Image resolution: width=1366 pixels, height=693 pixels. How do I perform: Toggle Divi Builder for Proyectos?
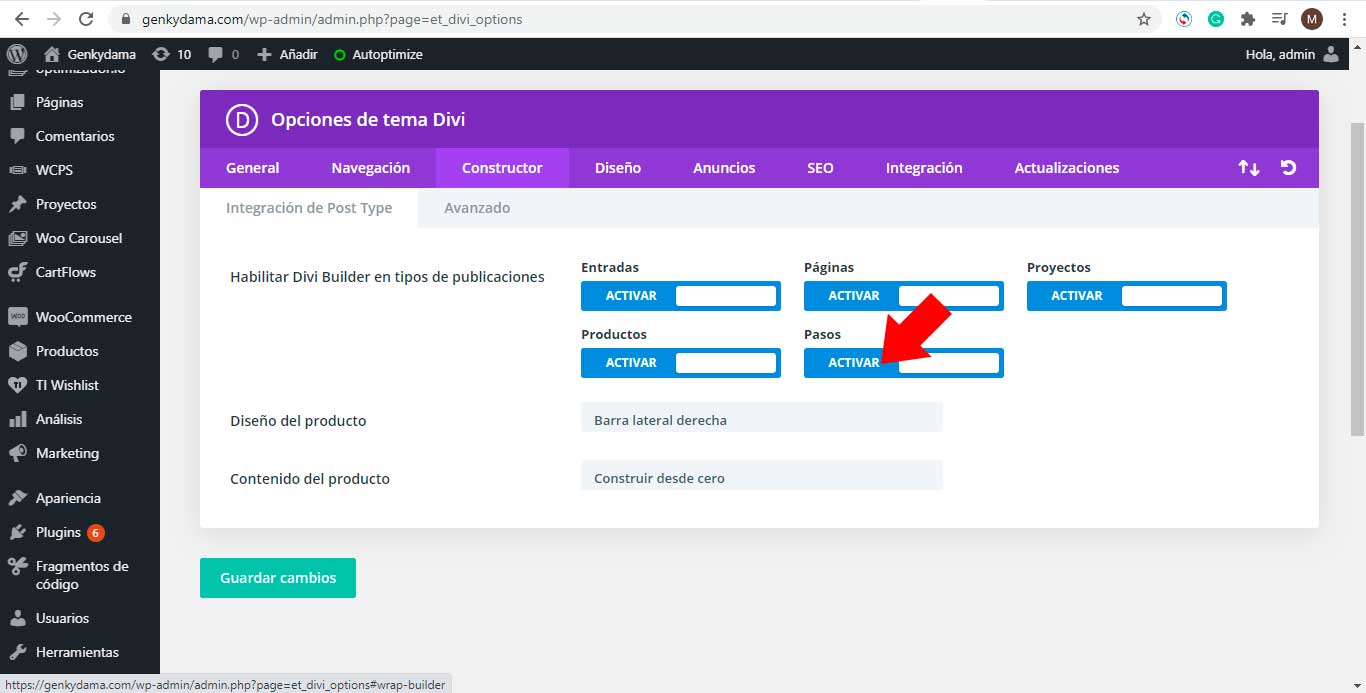[1127, 296]
